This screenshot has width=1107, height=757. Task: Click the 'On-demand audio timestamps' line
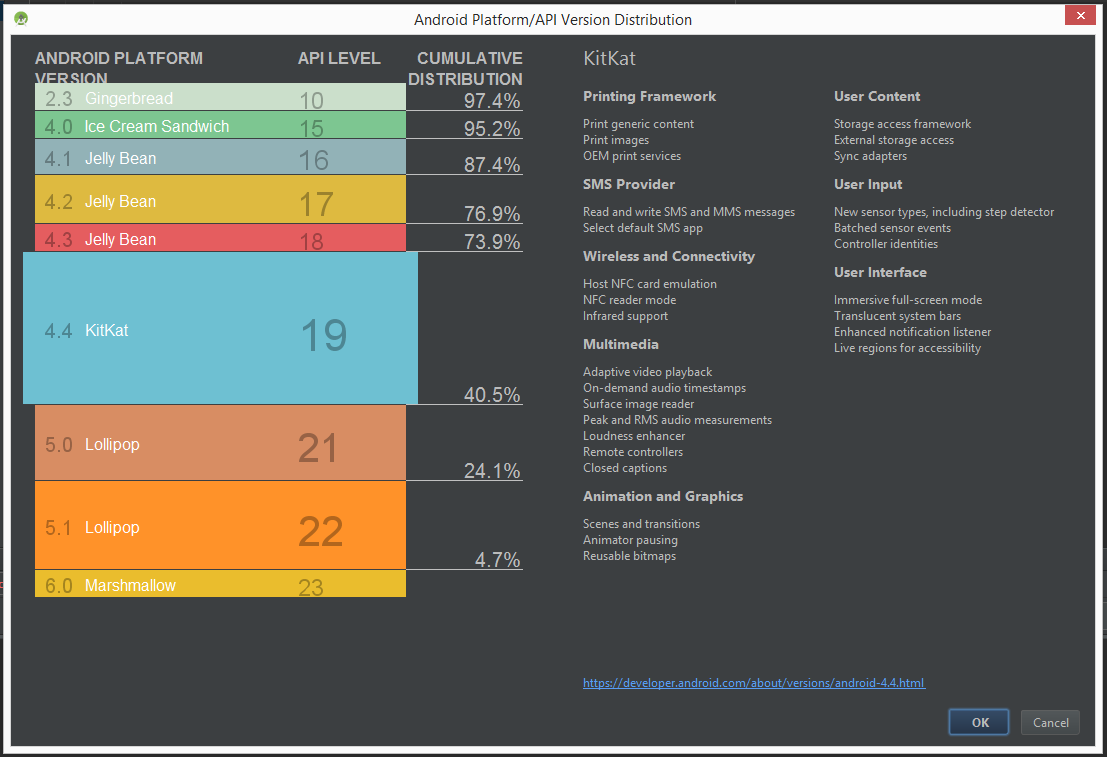pos(664,388)
